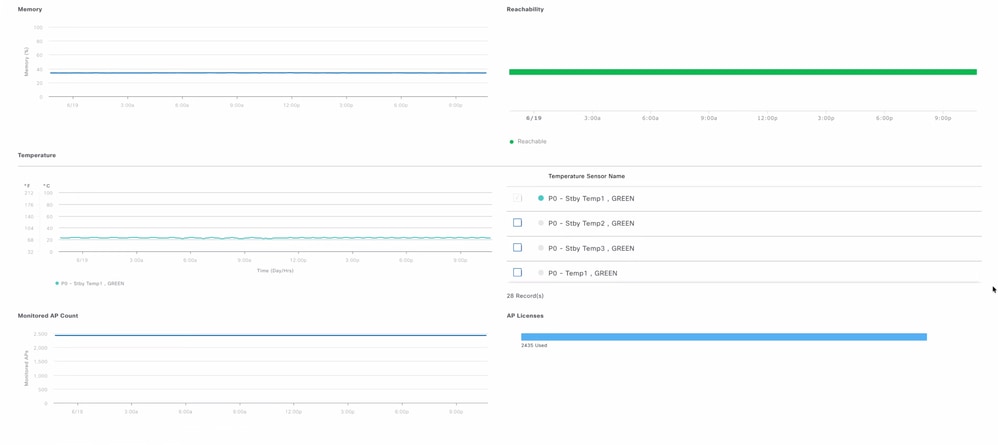The image size is (998, 445).
Task: Click 'P0 - Stby Temp1 , GREEN' table row text
Action: (x=591, y=199)
